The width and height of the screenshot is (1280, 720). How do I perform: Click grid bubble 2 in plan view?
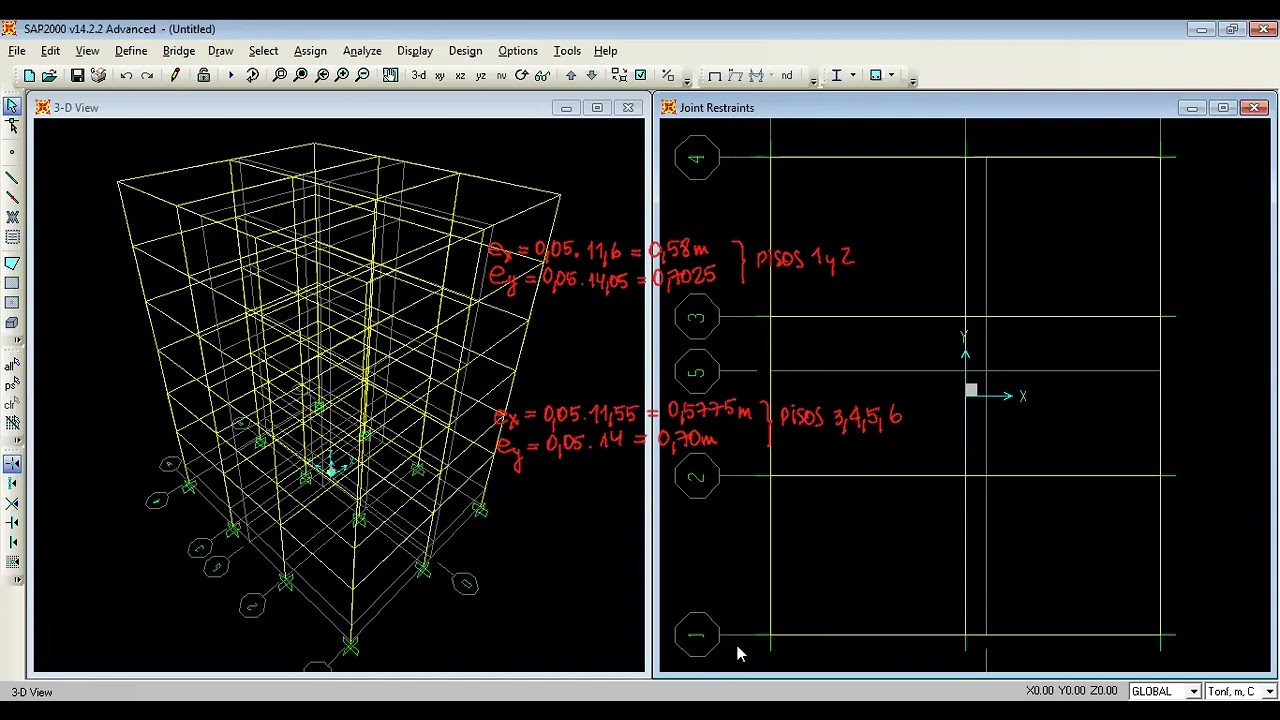(x=697, y=477)
